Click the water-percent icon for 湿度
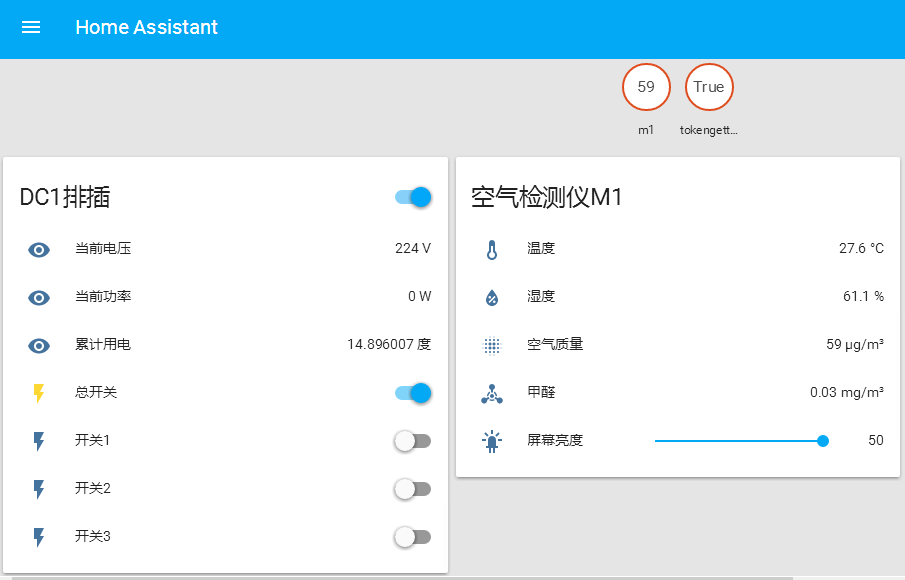Viewport: 905px width, 580px height. pyautogui.click(x=492, y=298)
